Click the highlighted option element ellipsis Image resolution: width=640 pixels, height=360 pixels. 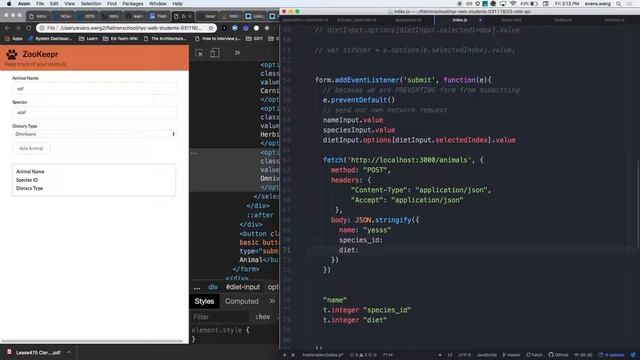point(194,153)
